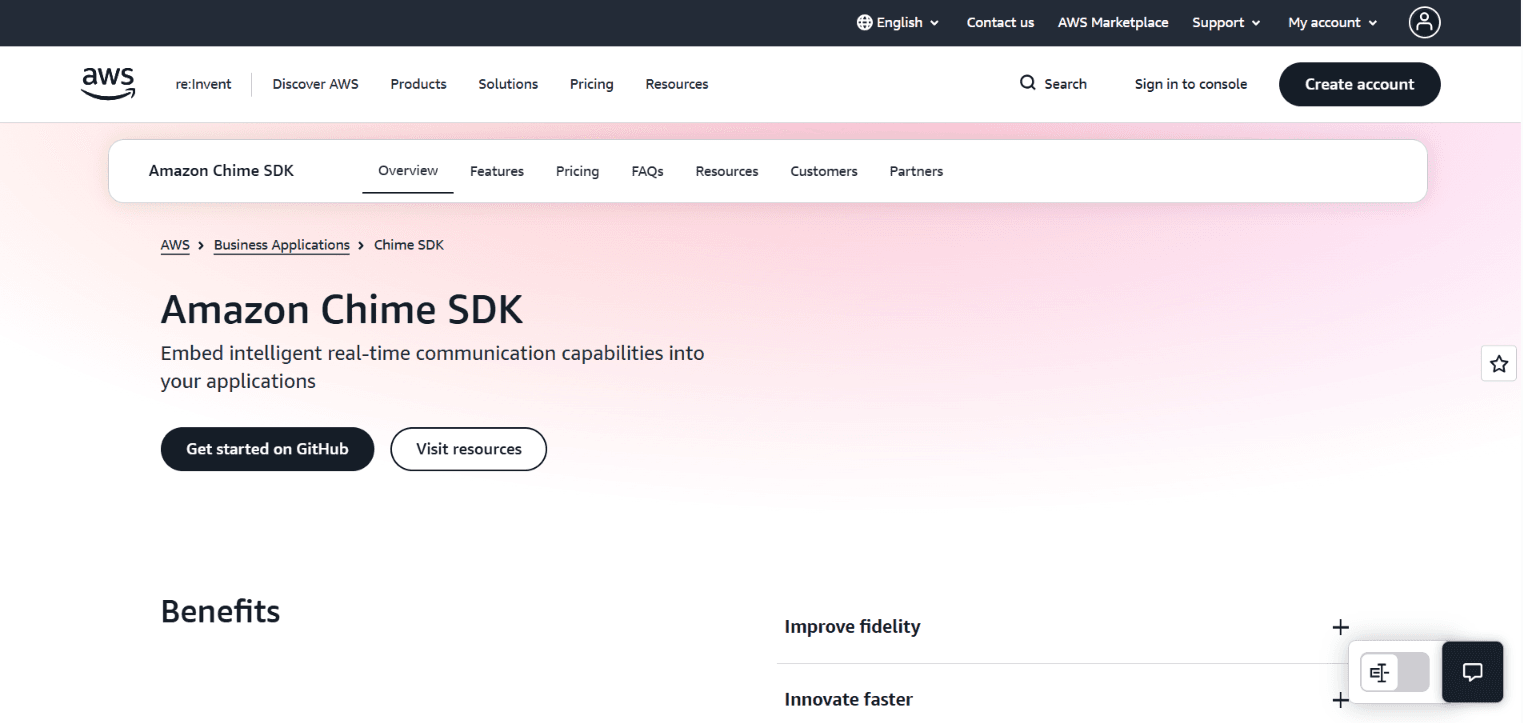
Task: Select the Overview tab
Action: click(x=408, y=171)
